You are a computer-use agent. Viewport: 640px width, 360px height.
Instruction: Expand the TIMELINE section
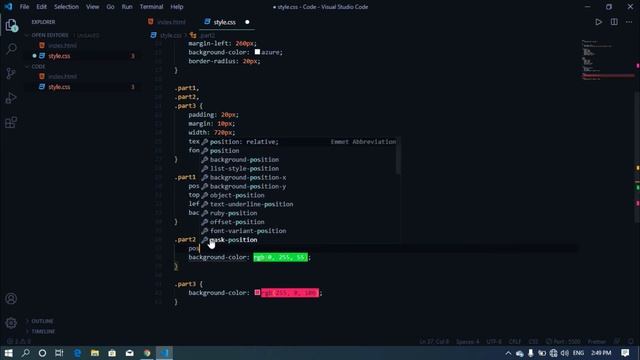[43, 331]
